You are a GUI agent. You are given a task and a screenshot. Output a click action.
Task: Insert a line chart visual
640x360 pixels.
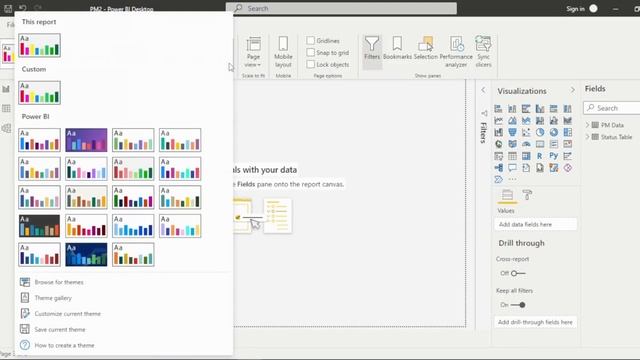[498, 120]
